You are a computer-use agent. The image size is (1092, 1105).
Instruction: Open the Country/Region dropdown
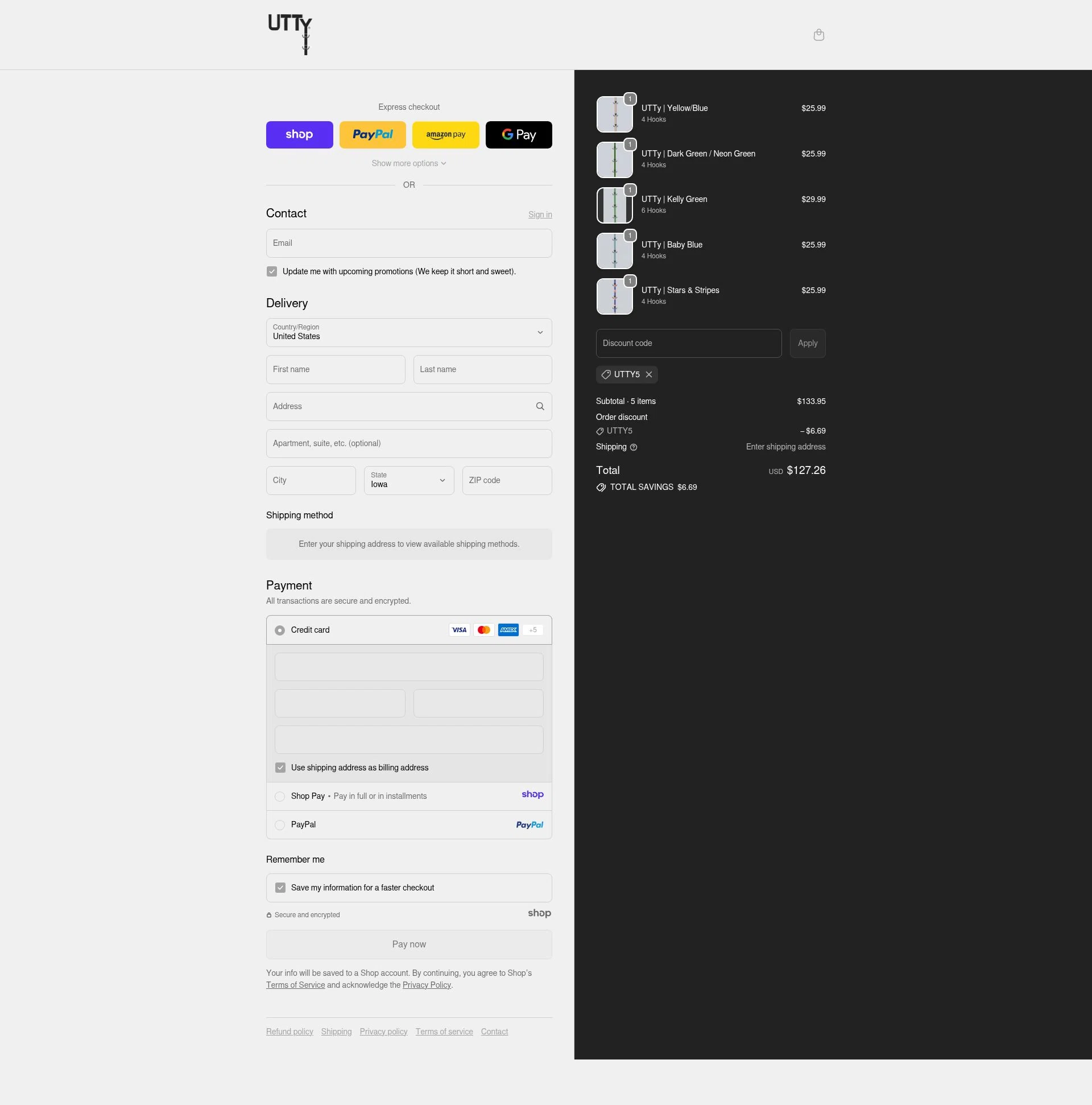[408, 332]
